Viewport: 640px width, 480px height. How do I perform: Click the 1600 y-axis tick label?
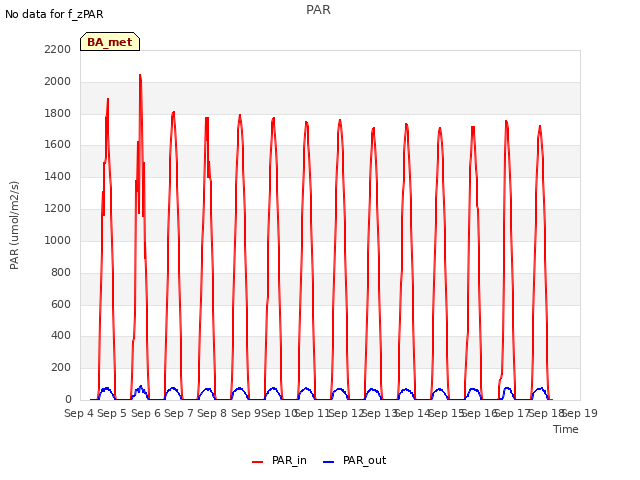click(58, 145)
